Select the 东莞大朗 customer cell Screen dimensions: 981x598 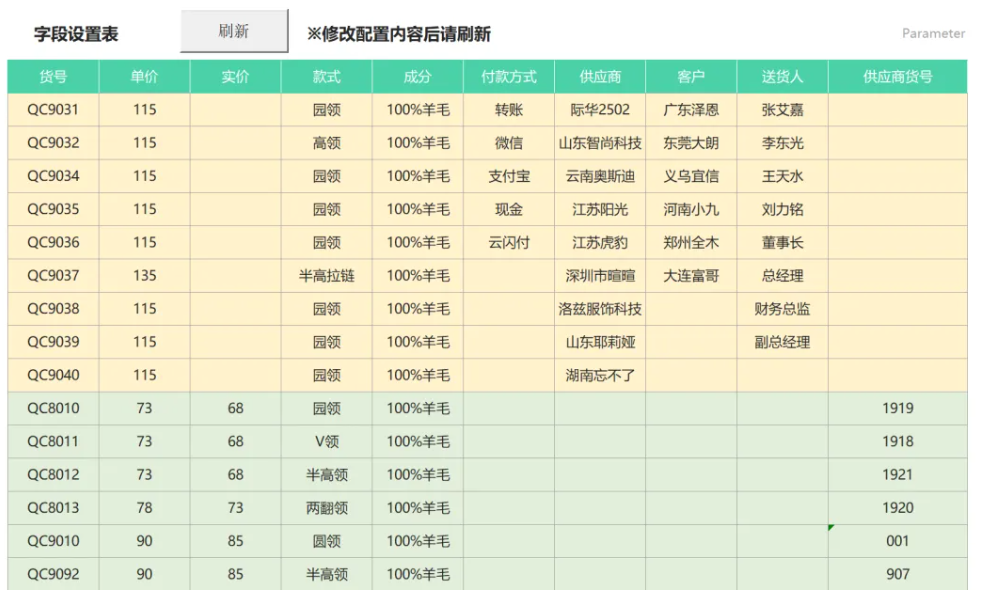tap(691, 143)
